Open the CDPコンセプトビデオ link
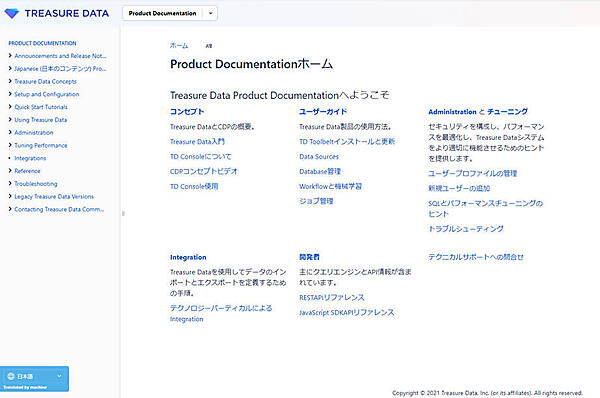The height and width of the screenshot is (398, 600). 204,171
